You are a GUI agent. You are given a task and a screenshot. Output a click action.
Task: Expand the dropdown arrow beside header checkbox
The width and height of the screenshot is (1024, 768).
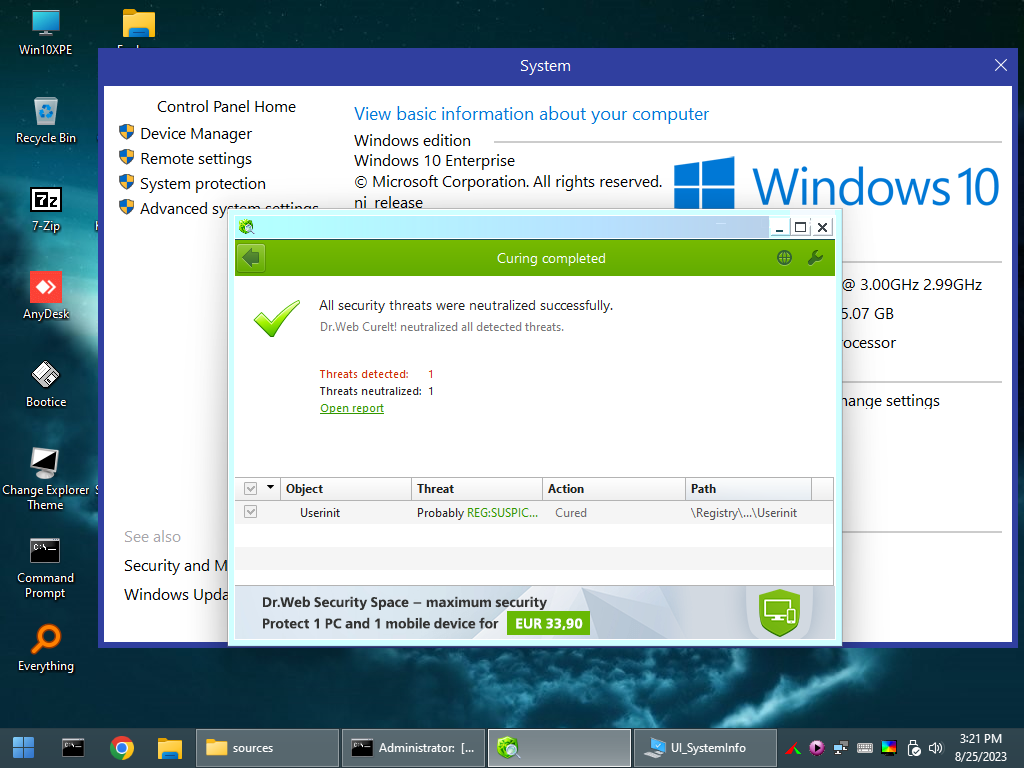coord(270,487)
